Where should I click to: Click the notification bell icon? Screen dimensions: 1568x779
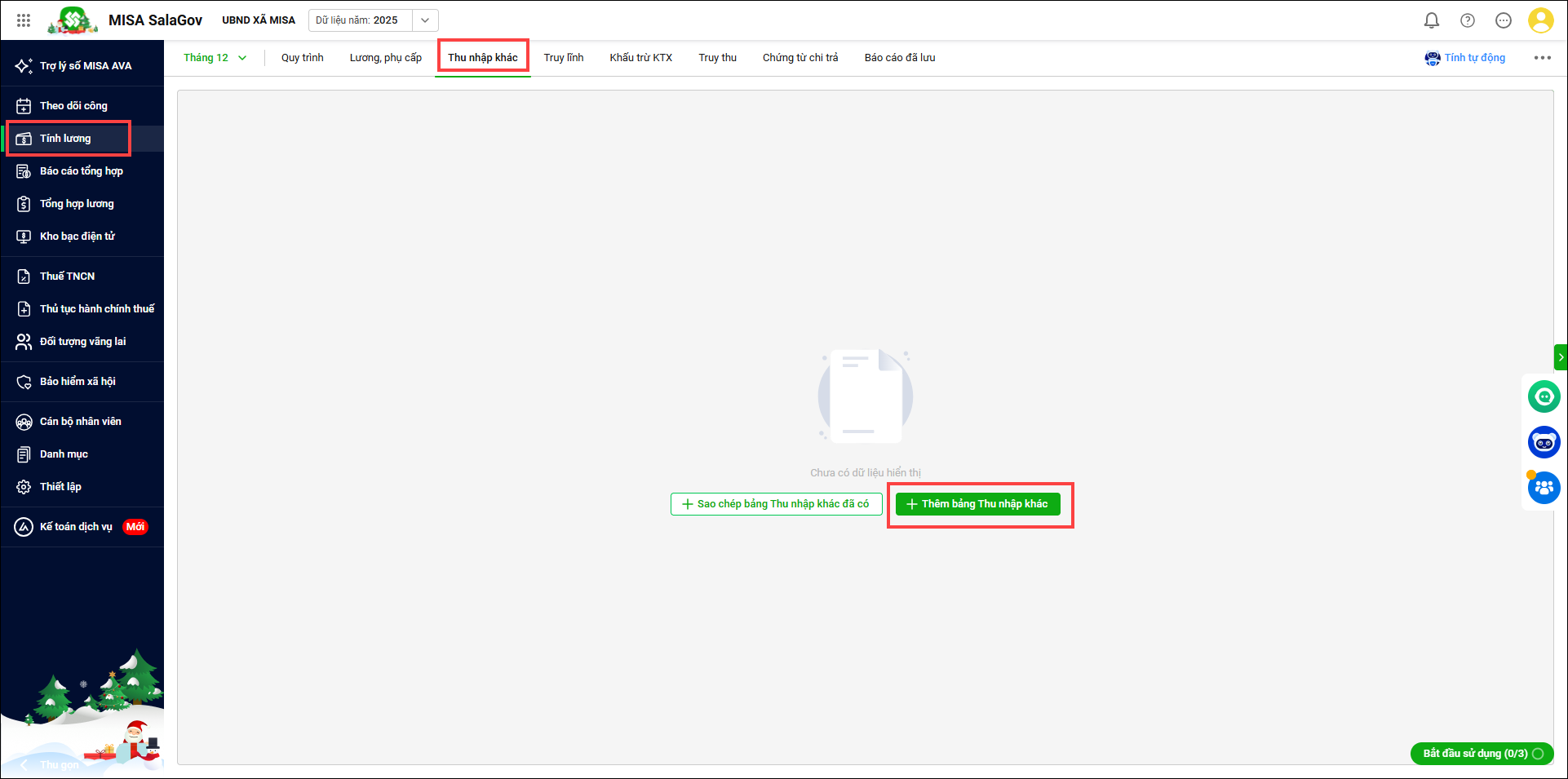pyautogui.click(x=1431, y=20)
